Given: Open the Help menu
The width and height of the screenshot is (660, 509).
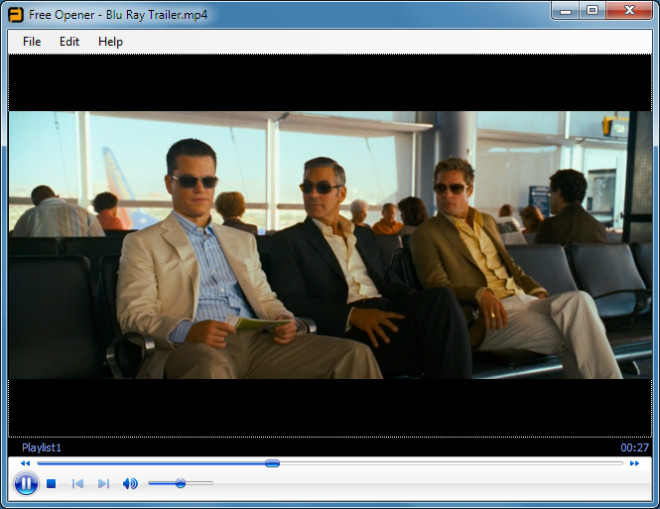Looking at the screenshot, I should click(110, 42).
